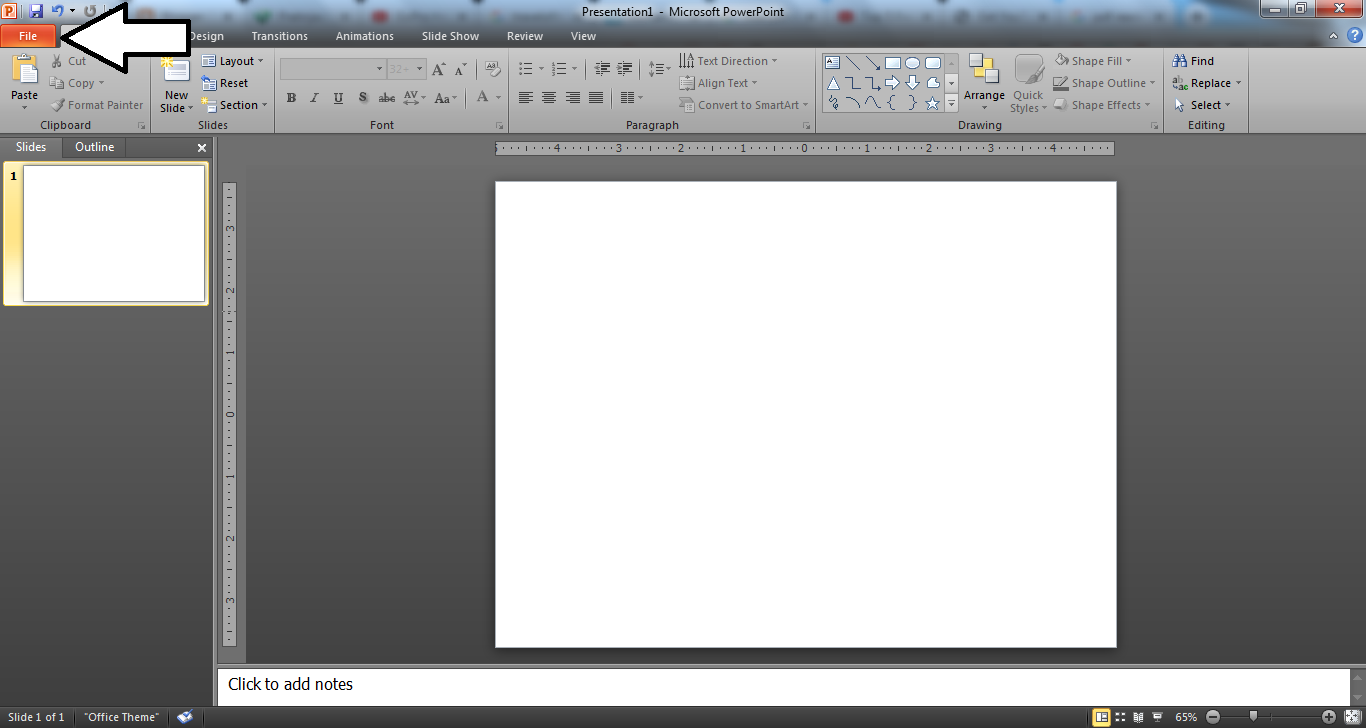Viewport: 1366px width, 728px height.
Task: Apply bullet list formatting
Action: click(x=526, y=69)
